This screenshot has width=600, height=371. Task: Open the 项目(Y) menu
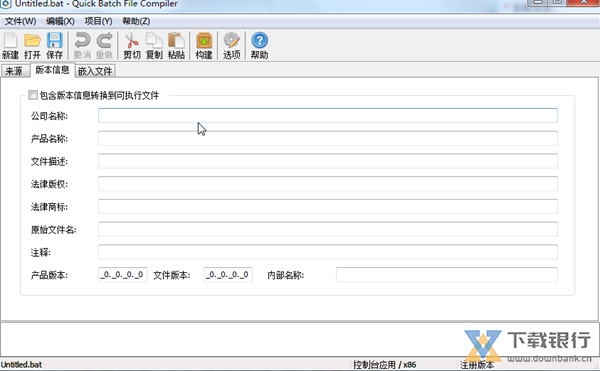(x=98, y=21)
